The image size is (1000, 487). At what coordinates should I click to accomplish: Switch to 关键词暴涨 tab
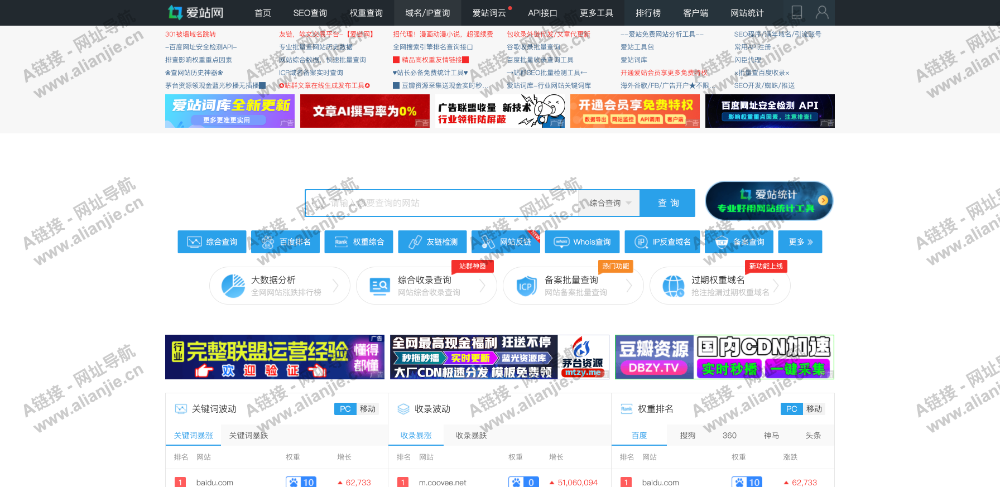point(193,435)
